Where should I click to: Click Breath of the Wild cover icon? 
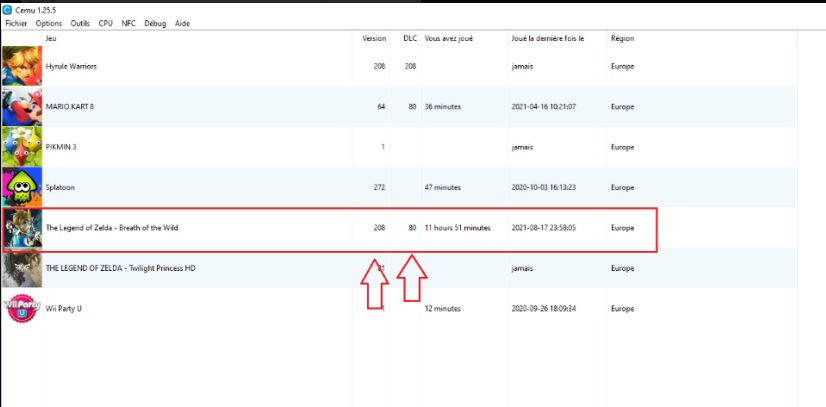(x=21, y=228)
